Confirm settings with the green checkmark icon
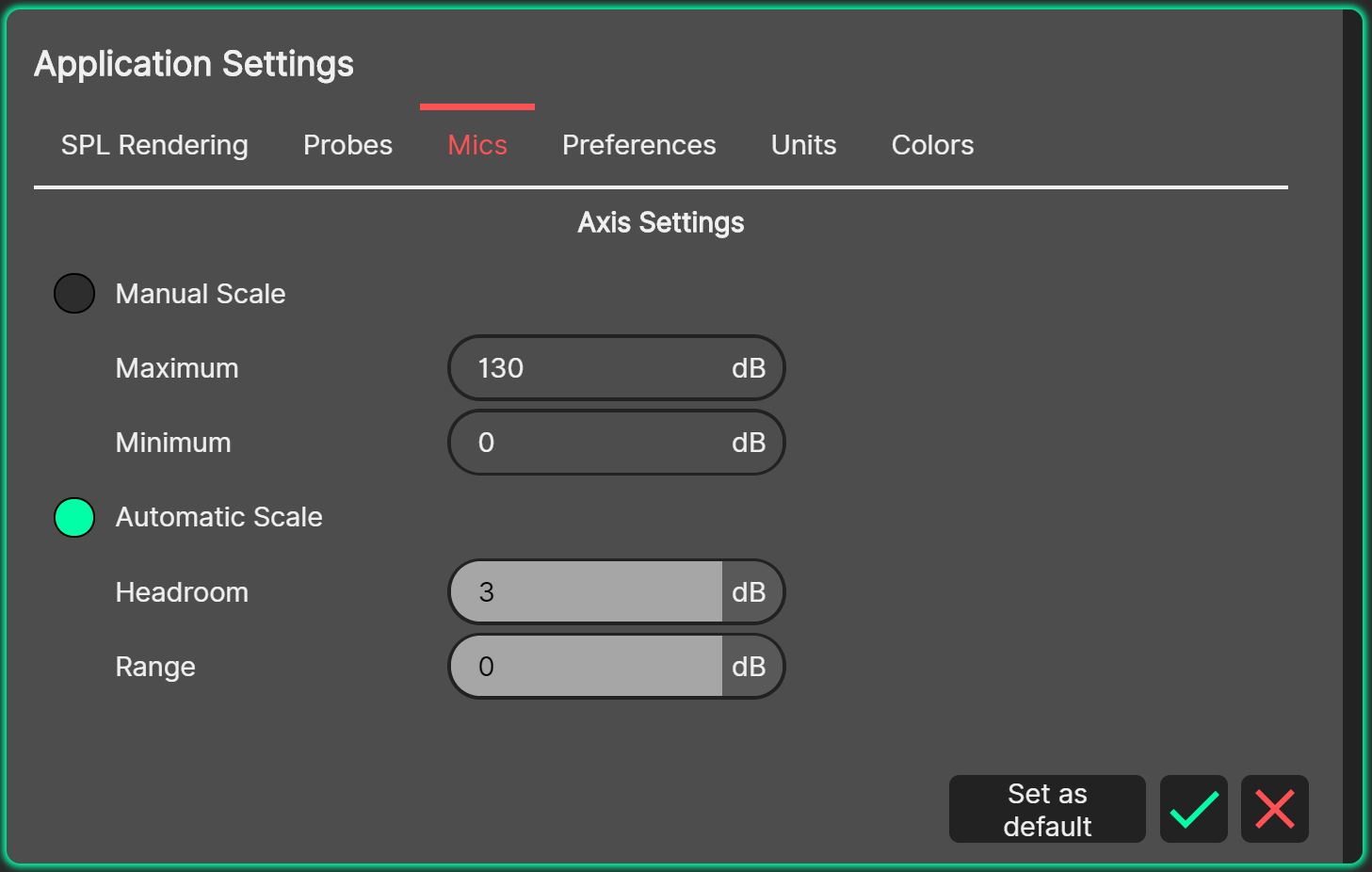This screenshot has height=872, width=1372. 1192,808
